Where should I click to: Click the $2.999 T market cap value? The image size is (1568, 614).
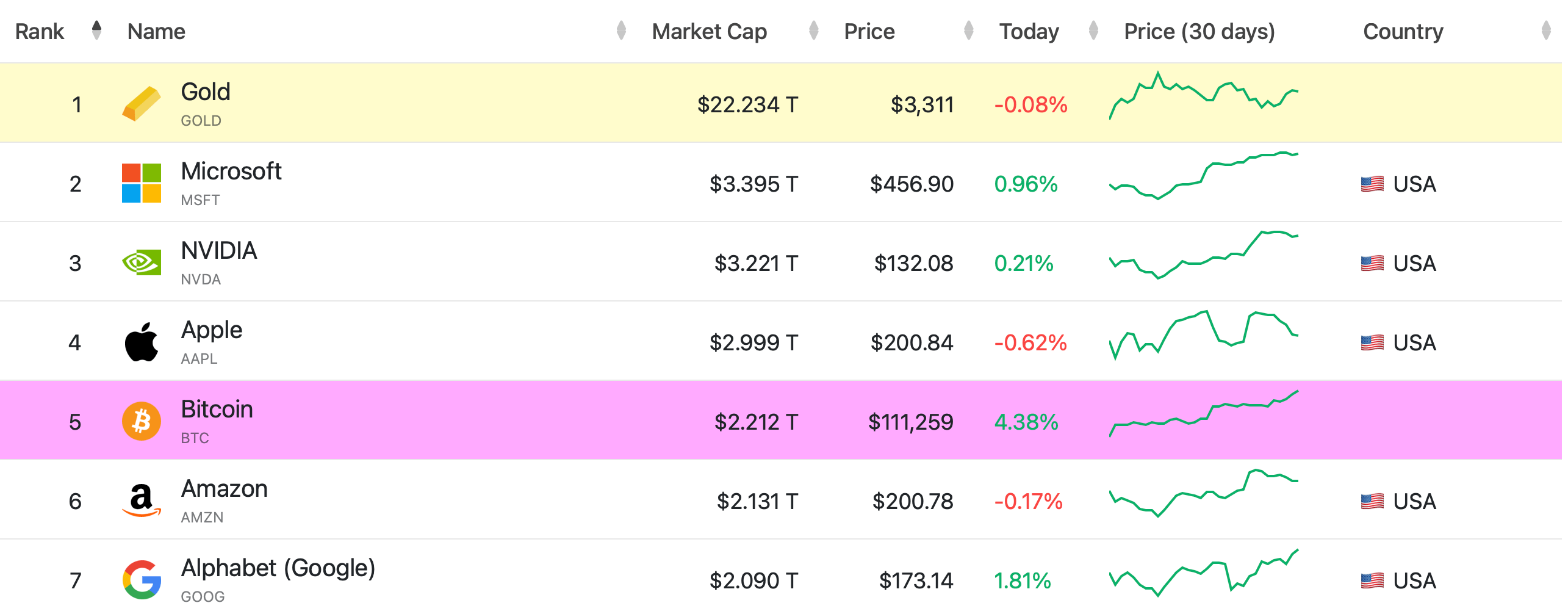click(x=753, y=342)
